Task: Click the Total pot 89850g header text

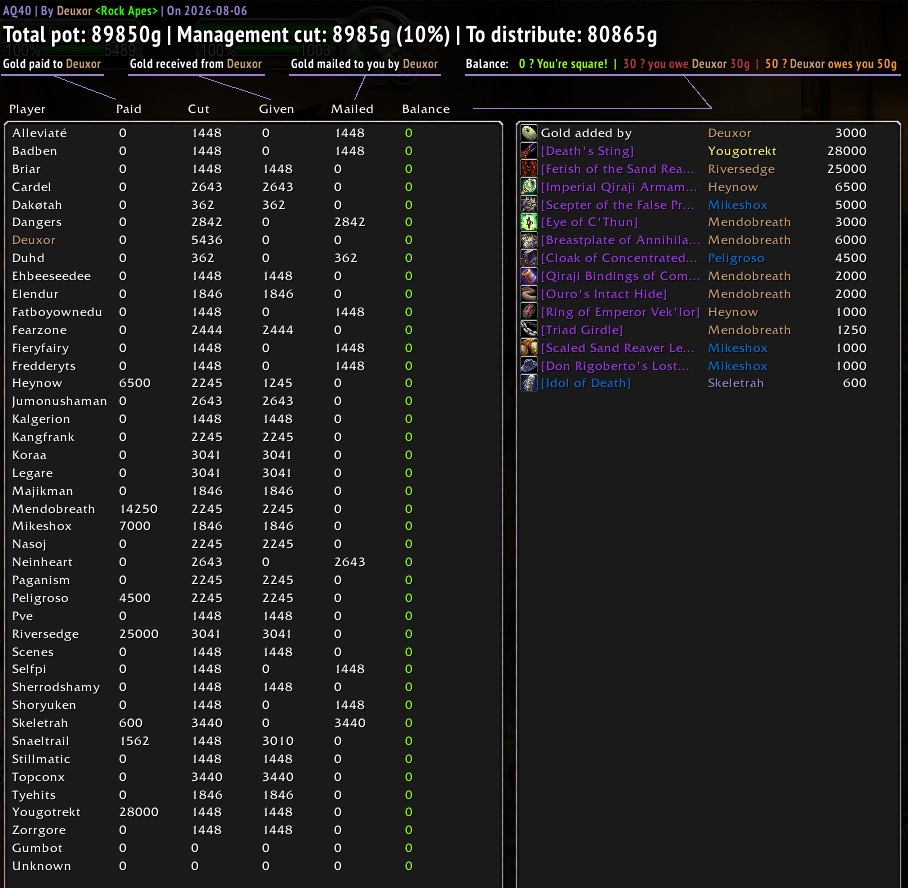Action: [82, 35]
